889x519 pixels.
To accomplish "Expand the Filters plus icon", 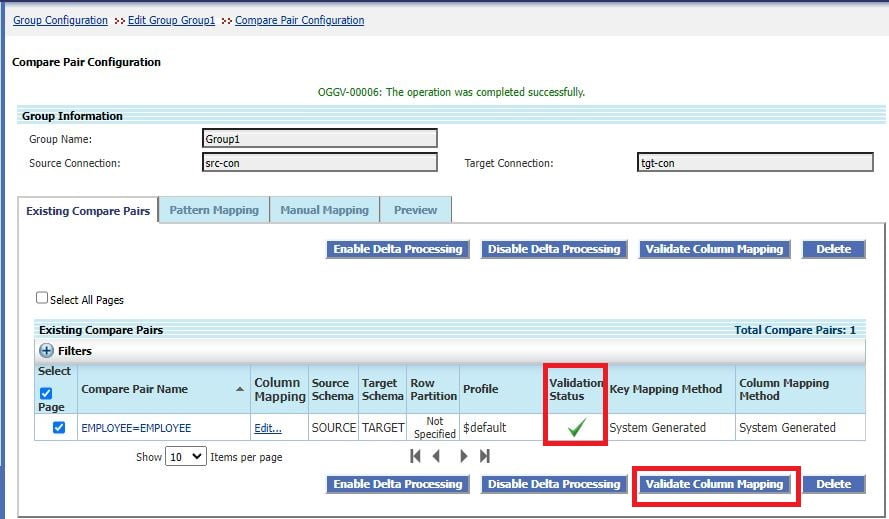I will click(46, 351).
